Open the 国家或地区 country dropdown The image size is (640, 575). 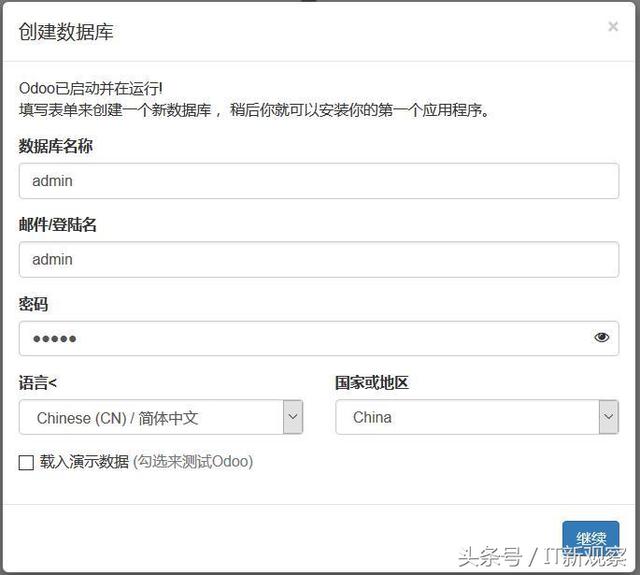point(477,417)
